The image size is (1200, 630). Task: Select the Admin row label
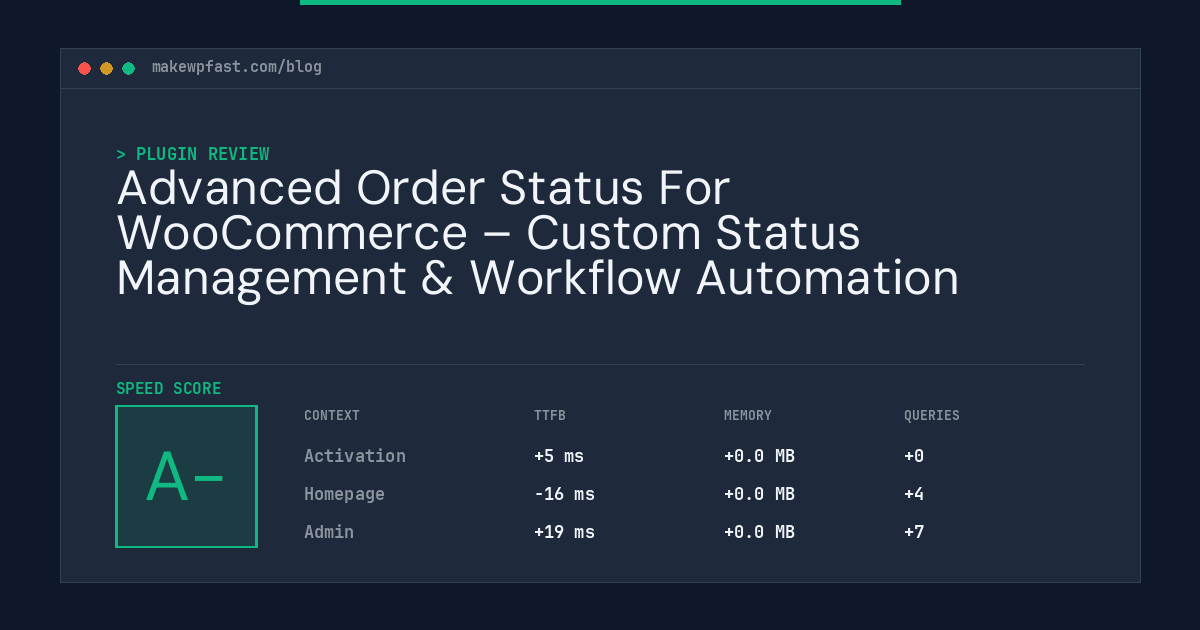tap(329, 532)
